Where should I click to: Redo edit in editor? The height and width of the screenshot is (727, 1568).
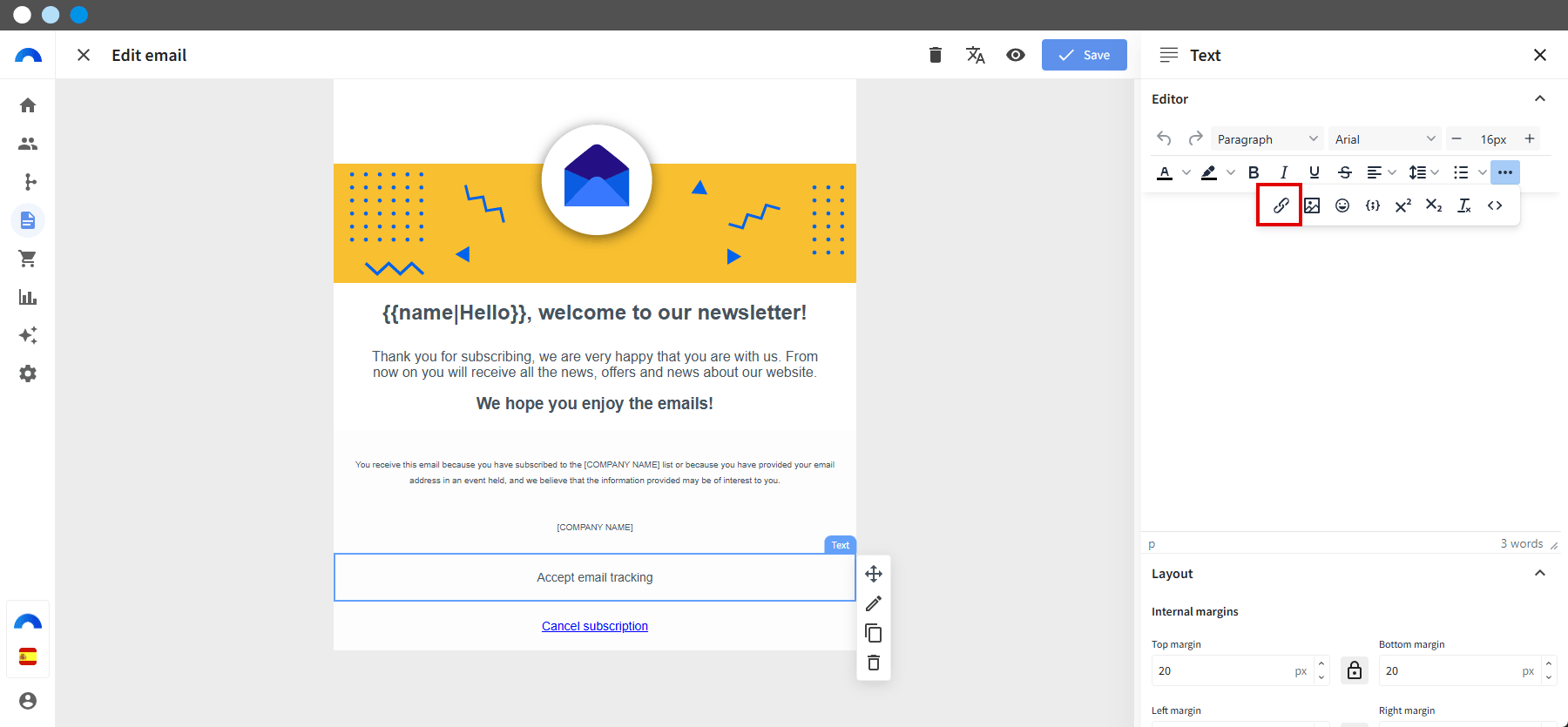[1195, 138]
